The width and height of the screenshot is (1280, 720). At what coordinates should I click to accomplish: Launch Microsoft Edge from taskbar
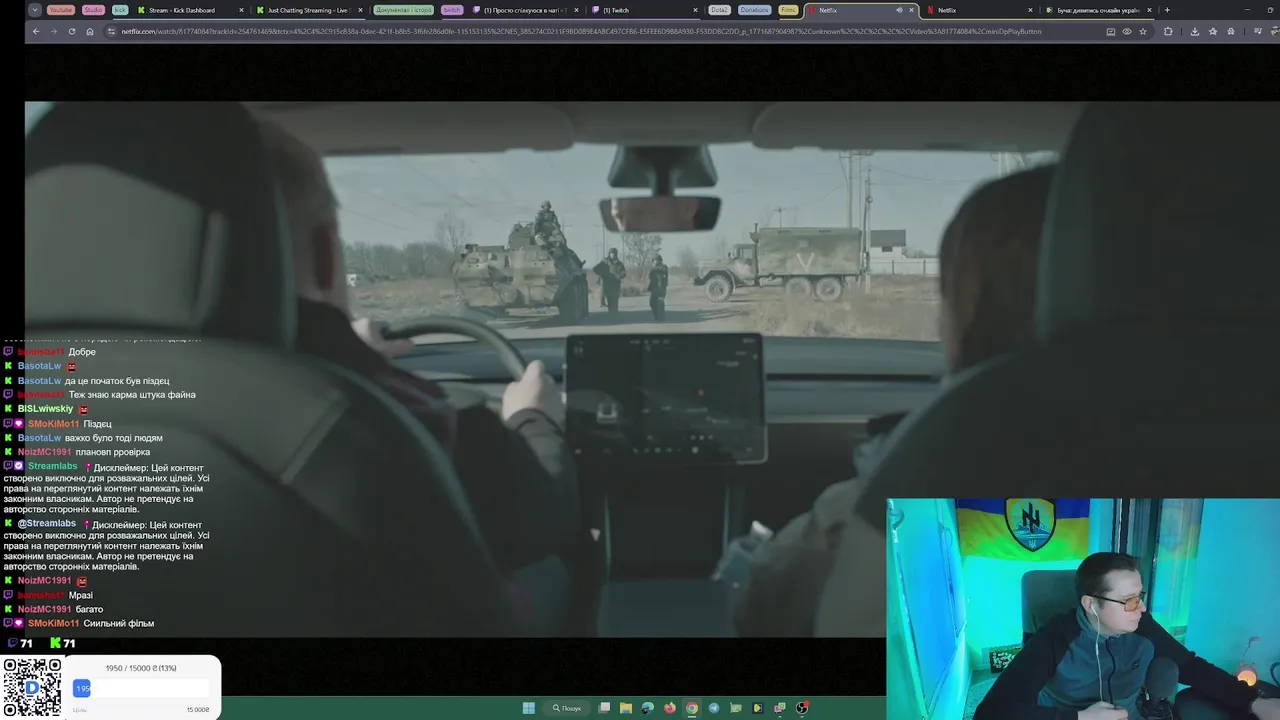pos(648,708)
